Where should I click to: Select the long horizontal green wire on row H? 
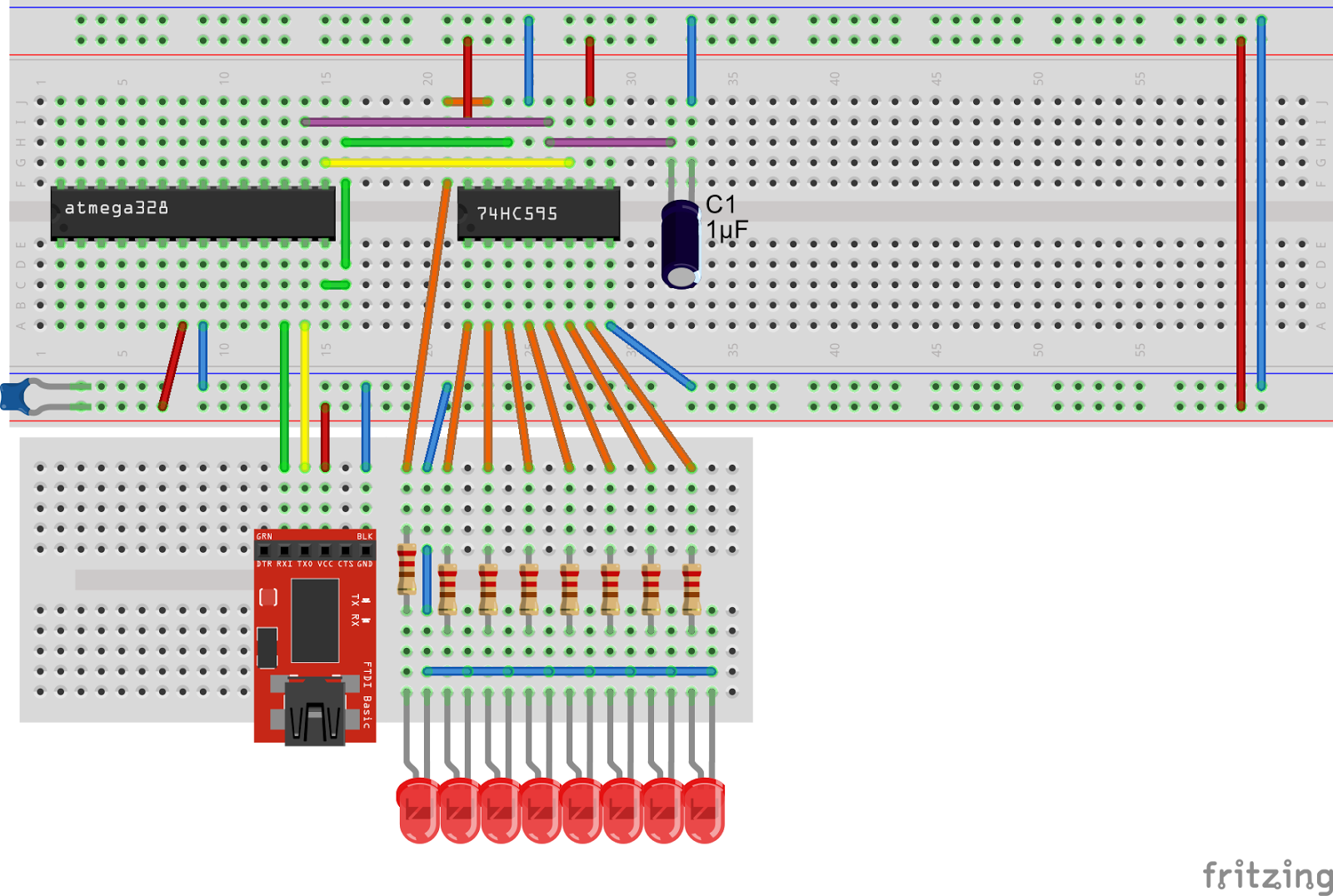(427, 142)
